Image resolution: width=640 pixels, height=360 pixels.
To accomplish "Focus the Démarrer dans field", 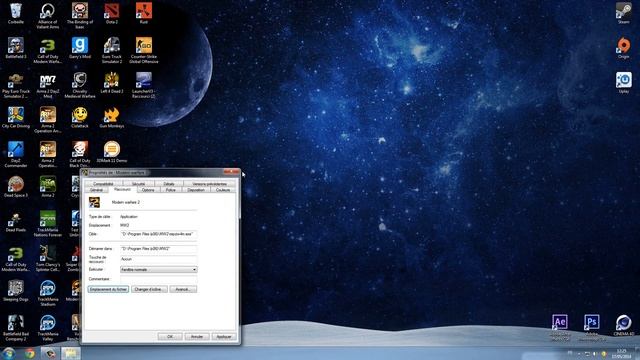I will click(159, 248).
